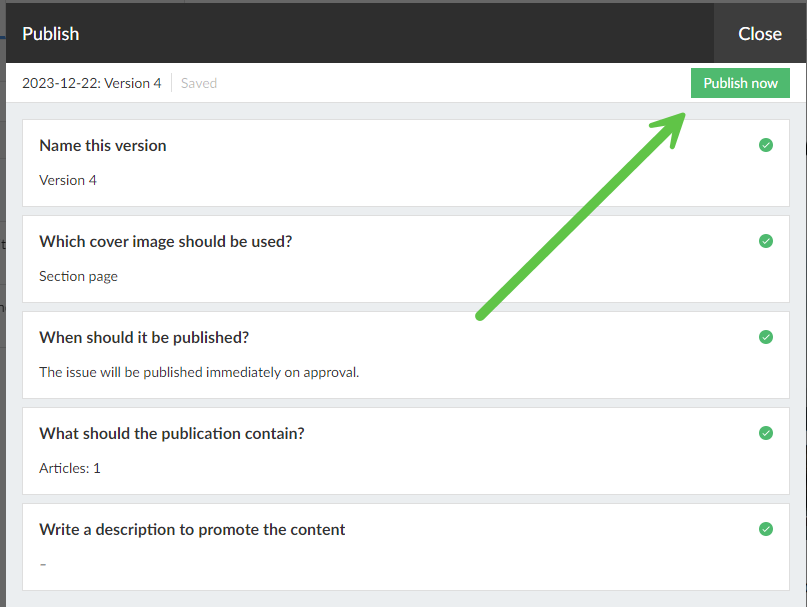Expand "What should the publication contain?" section
This screenshot has width=807, height=607.
pyautogui.click(x=172, y=433)
